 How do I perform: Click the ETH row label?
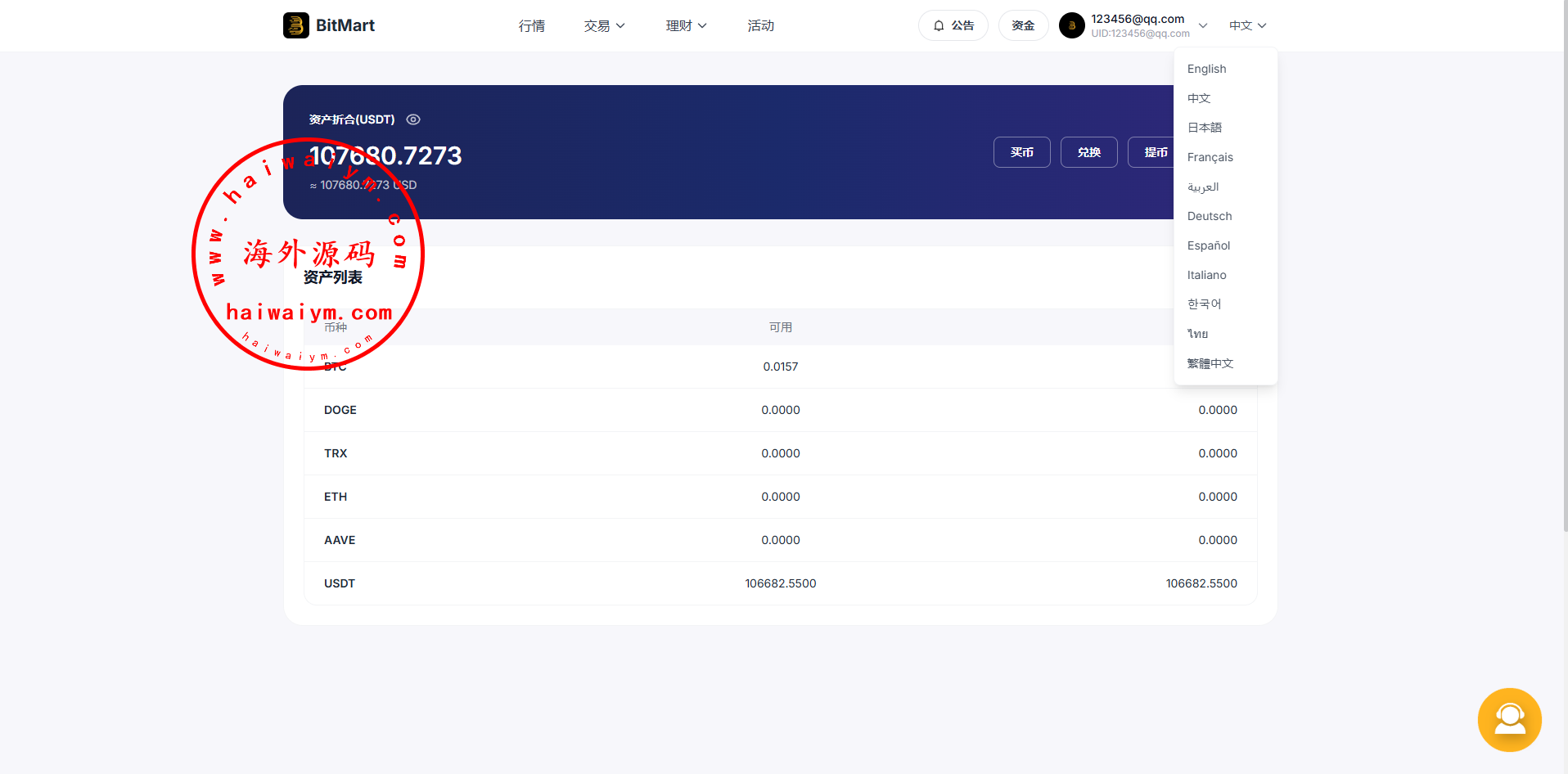(x=336, y=497)
